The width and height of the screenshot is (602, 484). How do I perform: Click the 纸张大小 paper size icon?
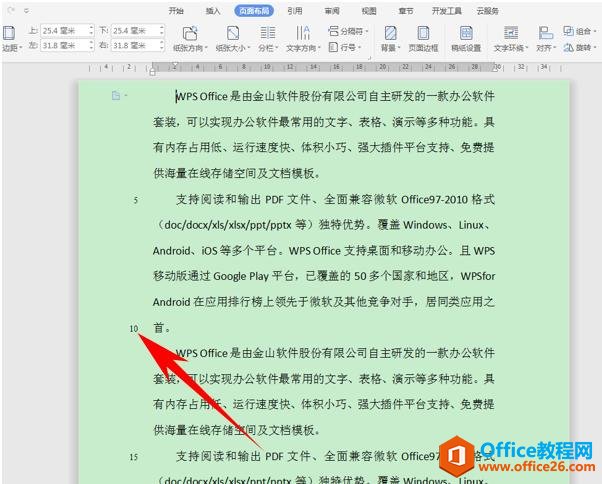[232, 33]
